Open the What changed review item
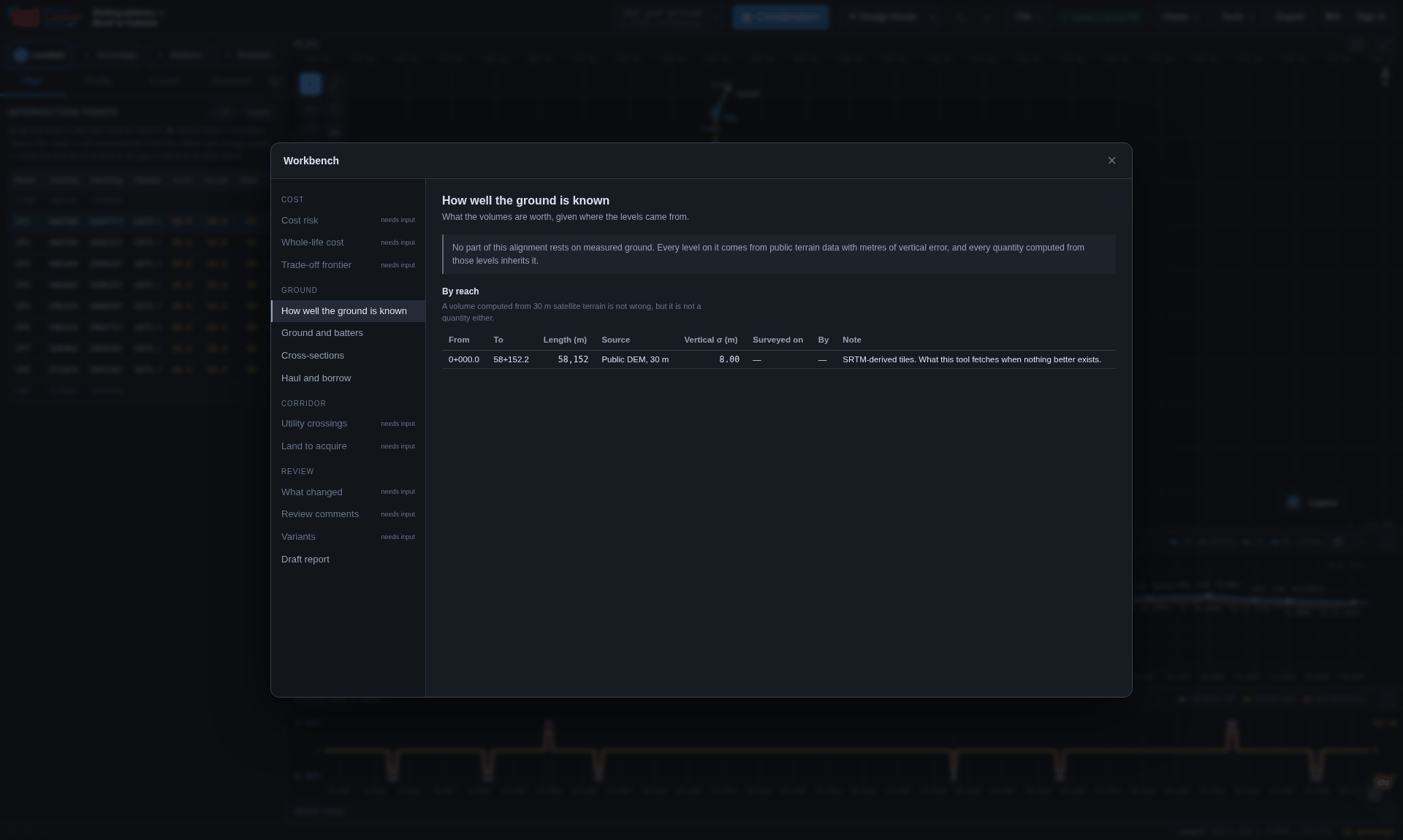The height and width of the screenshot is (840, 1403). (348, 492)
